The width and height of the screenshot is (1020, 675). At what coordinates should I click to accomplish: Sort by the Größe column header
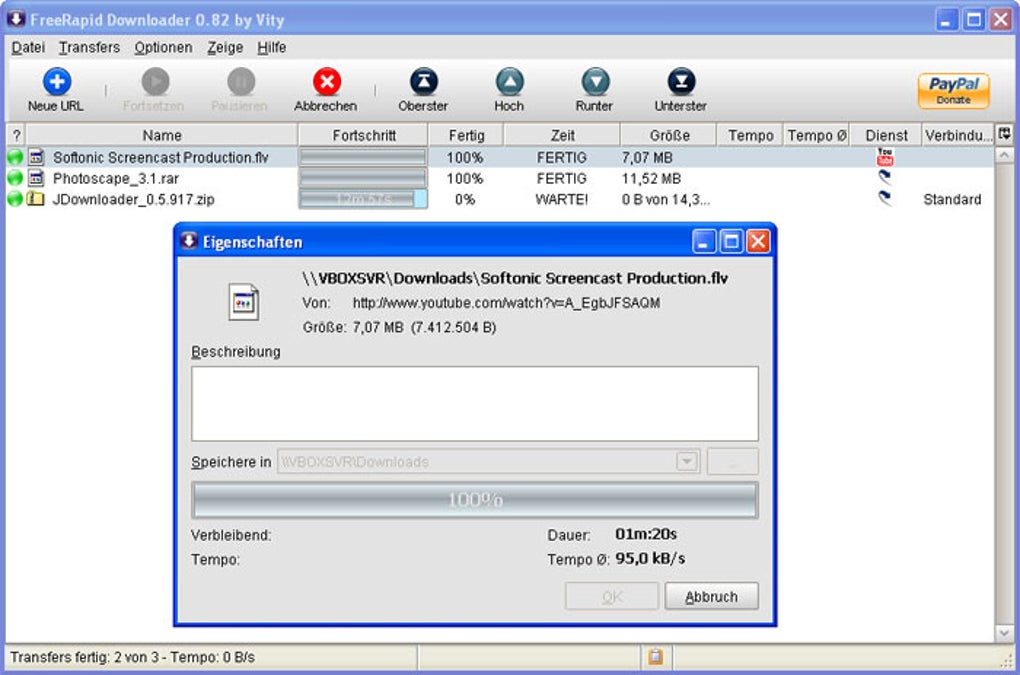[x=669, y=135]
